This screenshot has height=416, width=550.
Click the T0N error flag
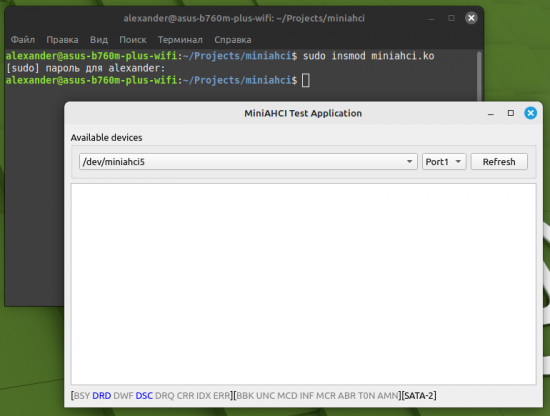(x=367, y=396)
